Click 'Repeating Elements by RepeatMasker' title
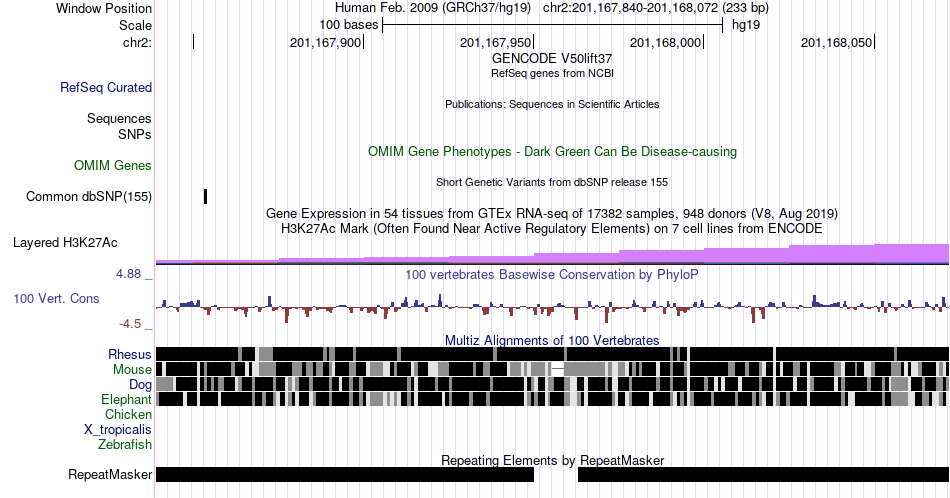This screenshot has height=498, width=950. (552, 460)
